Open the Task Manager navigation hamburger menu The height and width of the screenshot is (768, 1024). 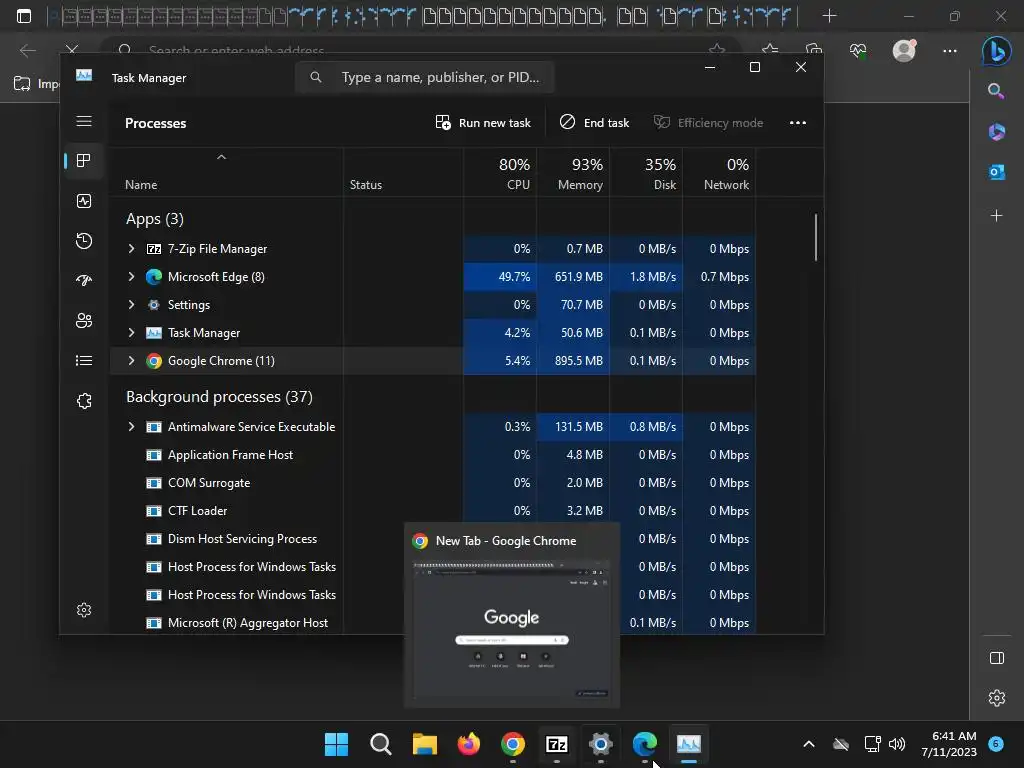coord(84,121)
